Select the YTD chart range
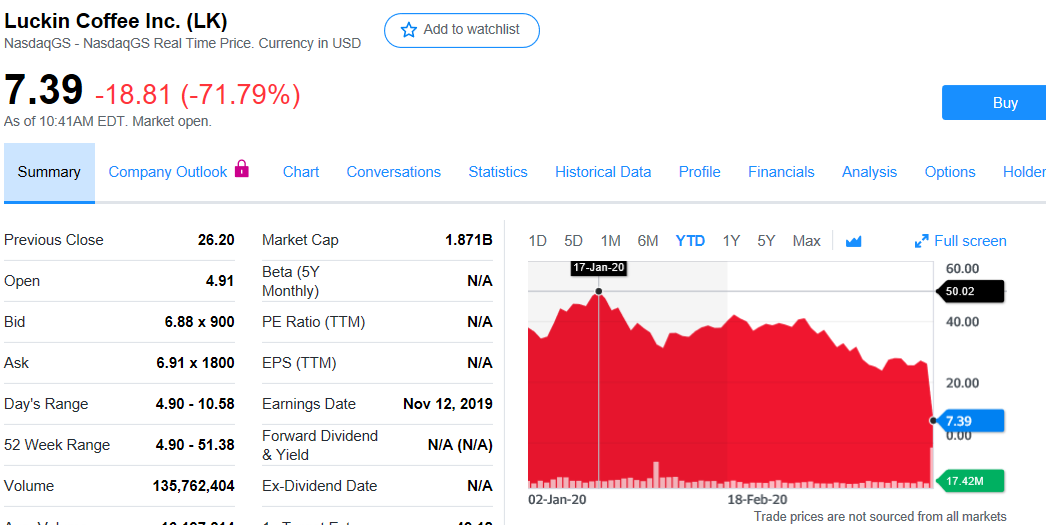Image resolution: width=1048 pixels, height=525 pixels. coord(690,241)
